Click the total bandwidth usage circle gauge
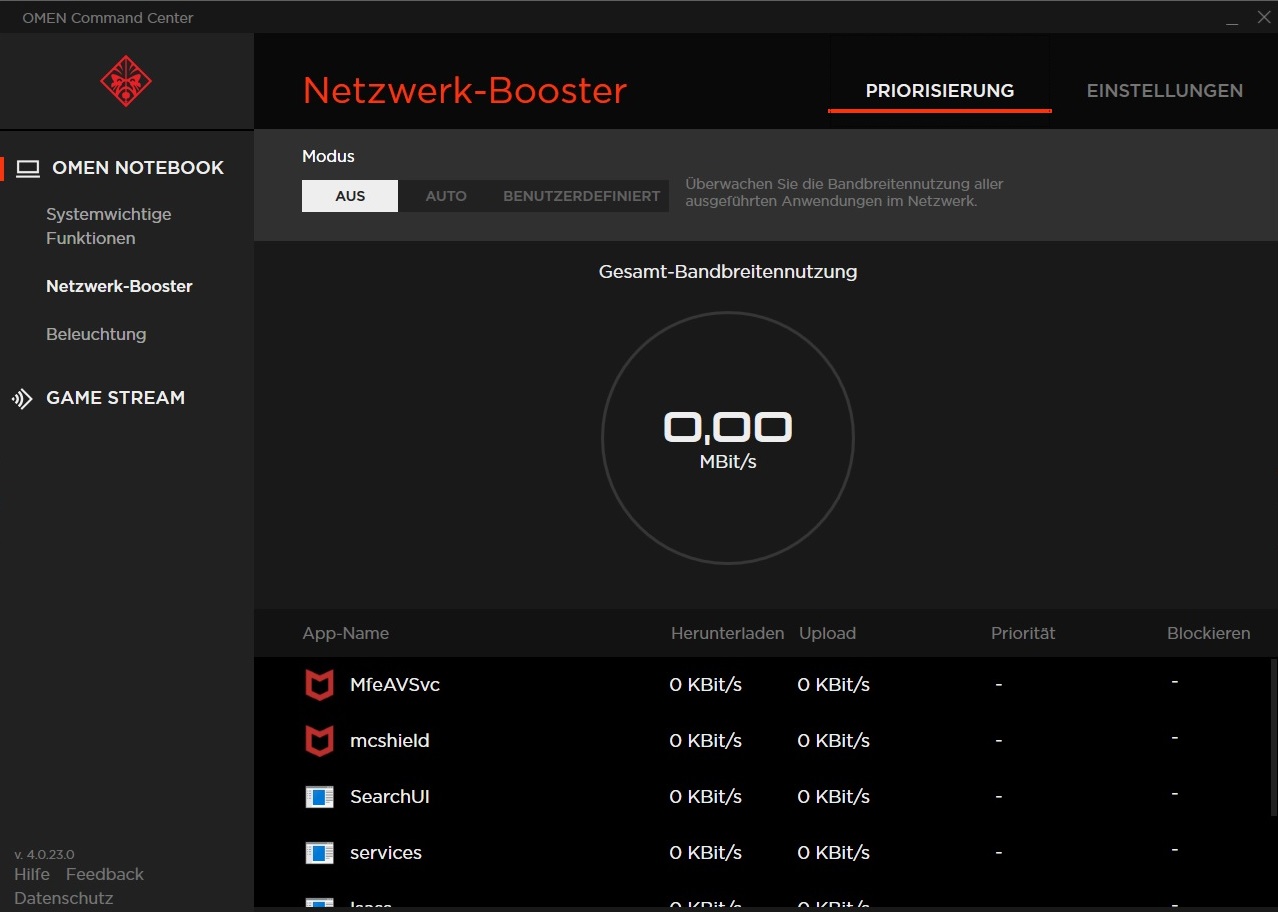This screenshot has height=912, width=1278. point(728,438)
